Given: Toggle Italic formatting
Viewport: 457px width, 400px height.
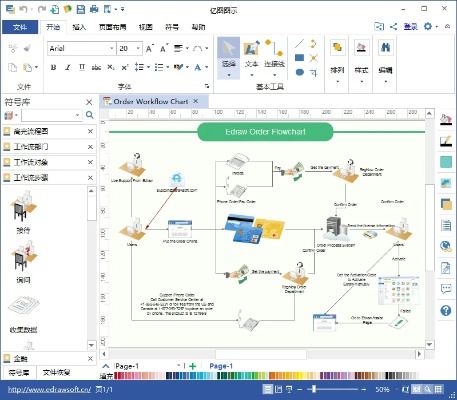Looking at the screenshot, I should (x=68, y=68).
